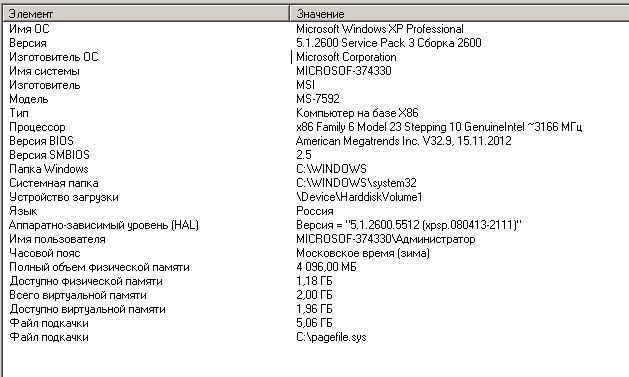This screenshot has height=377, width=629.
Task: Select the Имя системы row
Action: point(316,71)
